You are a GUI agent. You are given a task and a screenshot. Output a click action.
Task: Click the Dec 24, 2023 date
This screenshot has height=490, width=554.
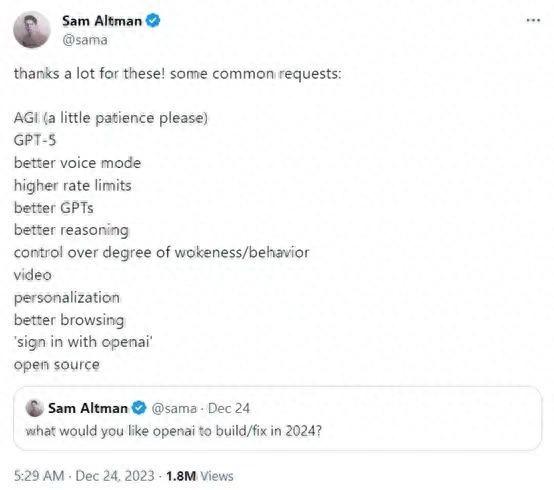(115, 476)
